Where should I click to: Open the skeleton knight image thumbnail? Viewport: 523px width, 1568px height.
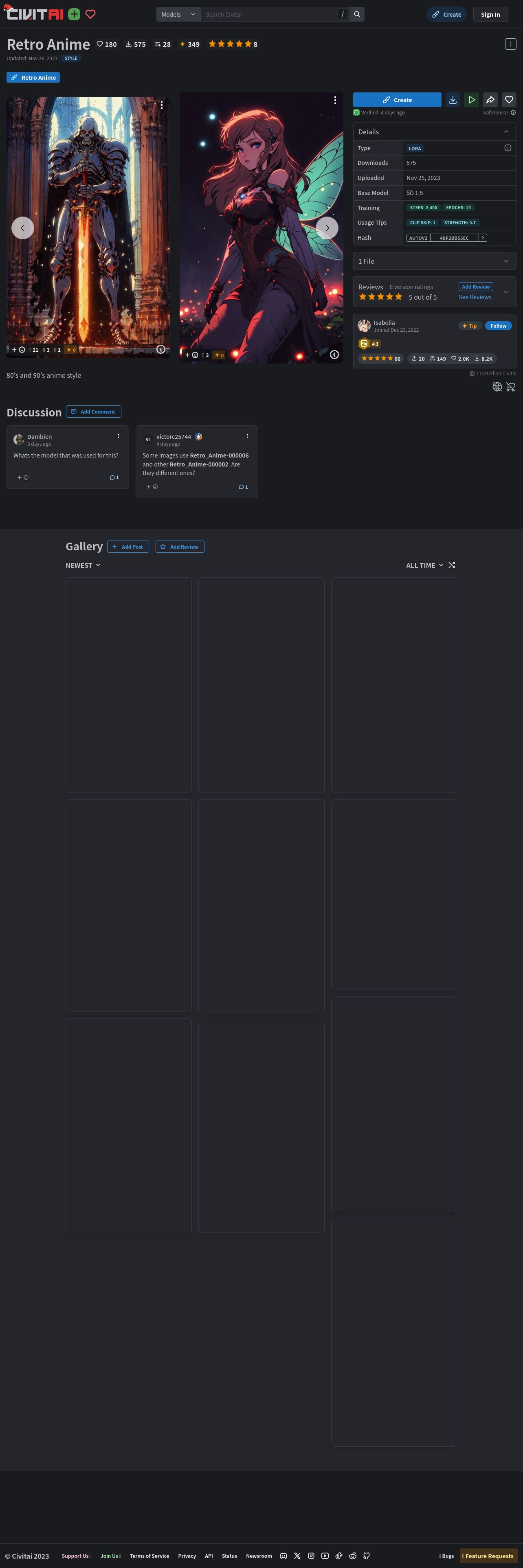88,228
